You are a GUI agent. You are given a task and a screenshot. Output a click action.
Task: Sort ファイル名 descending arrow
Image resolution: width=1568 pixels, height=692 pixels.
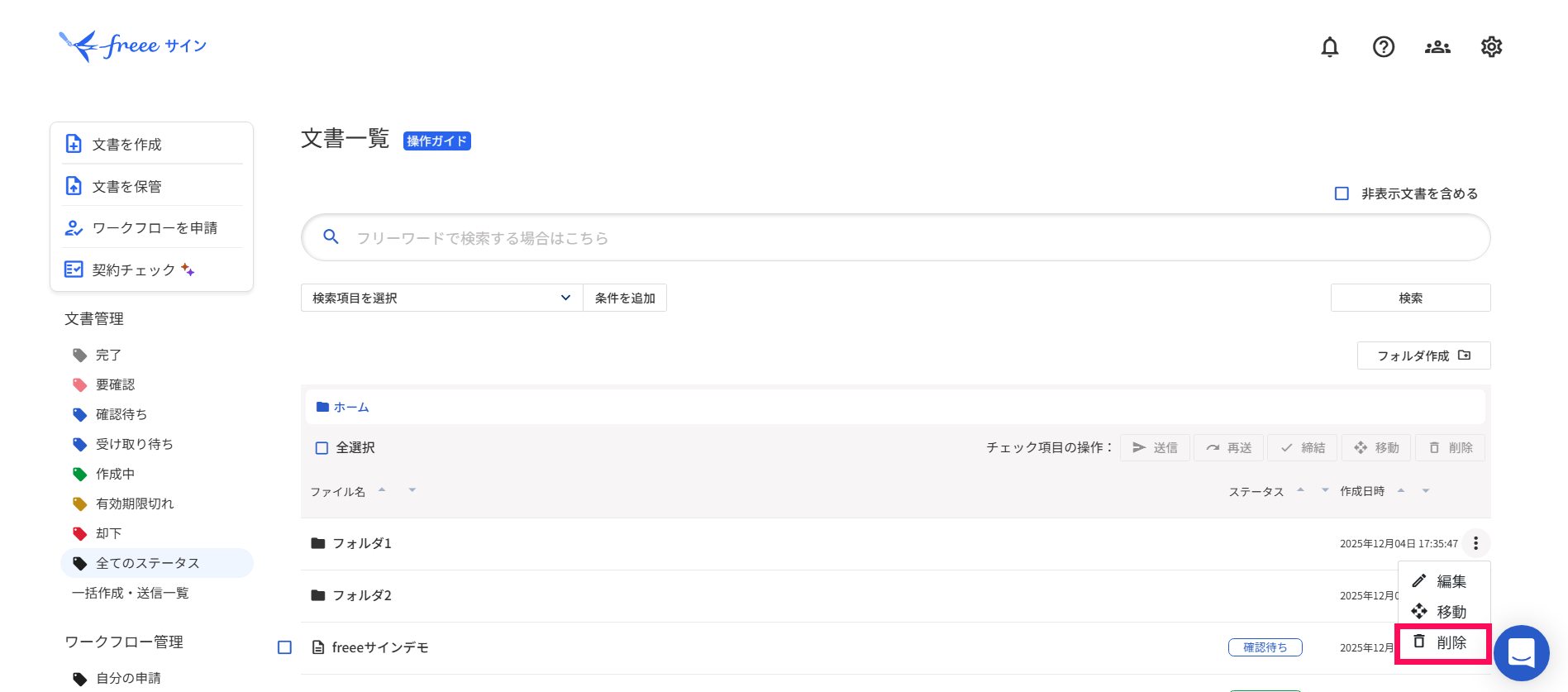point(412,490)
